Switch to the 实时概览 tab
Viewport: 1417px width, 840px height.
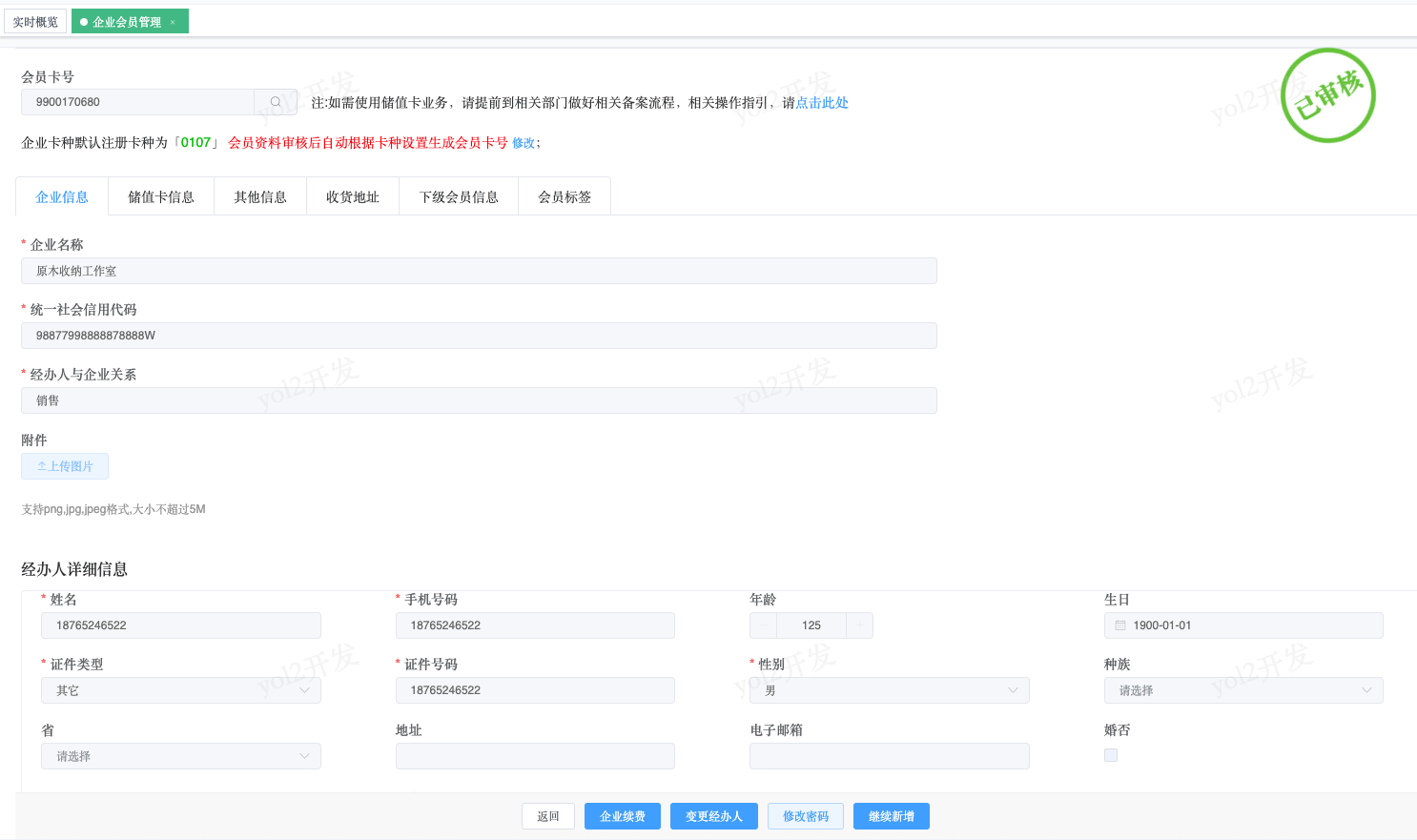[x=35, y=22]
